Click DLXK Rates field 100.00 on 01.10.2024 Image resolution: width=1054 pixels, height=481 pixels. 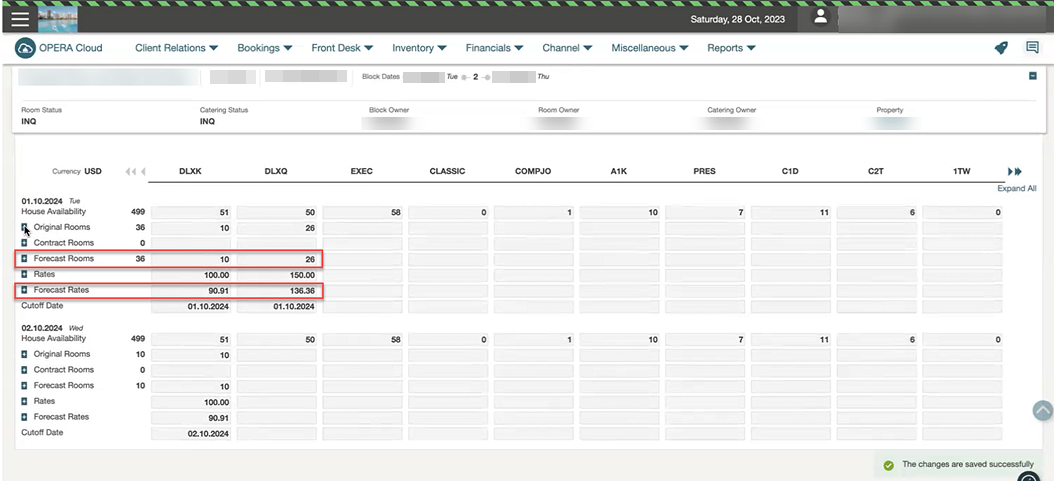click(191, 275)
